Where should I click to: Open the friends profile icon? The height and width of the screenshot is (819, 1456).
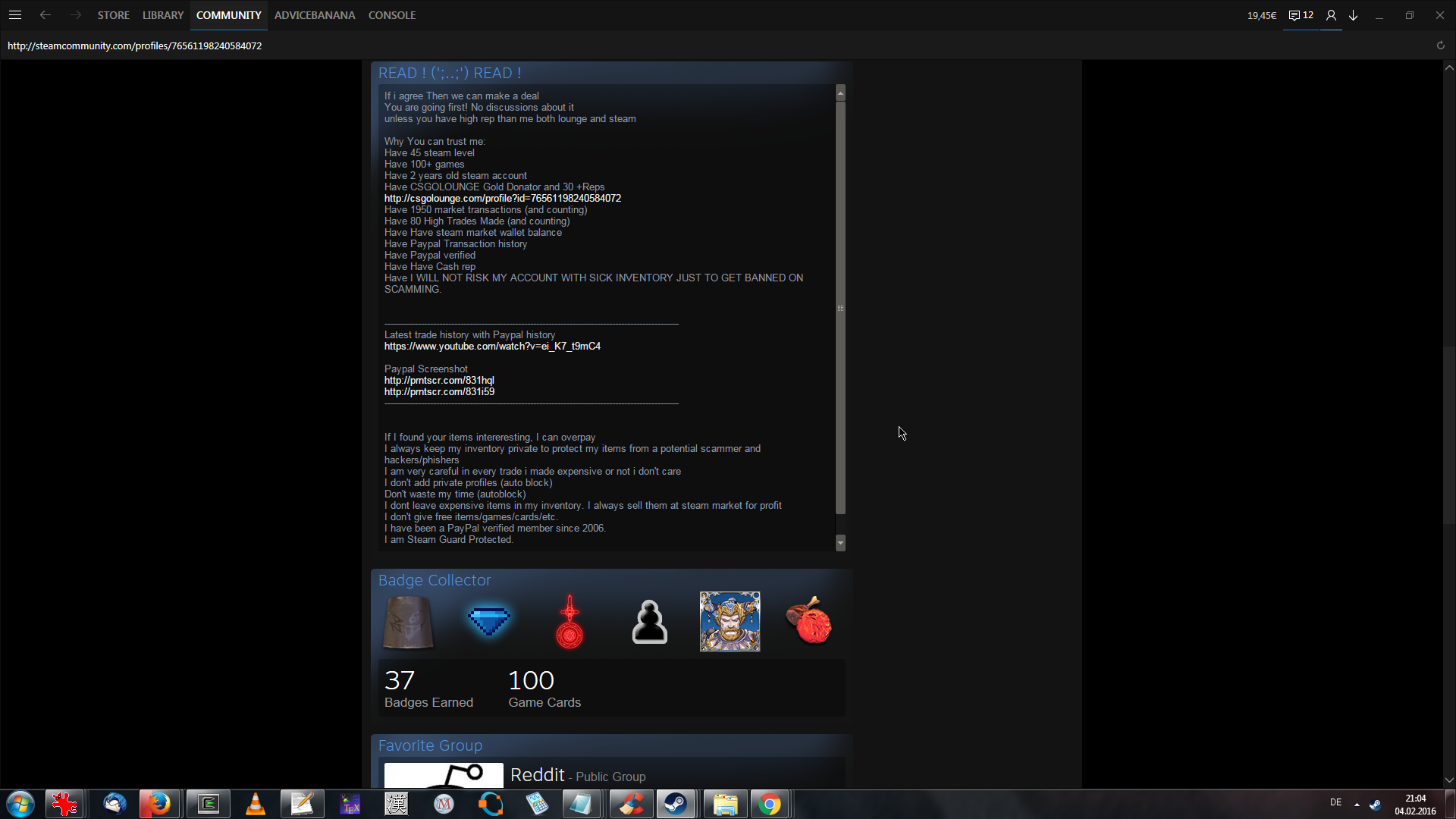pyautogui.click(x=1331, y=15)
